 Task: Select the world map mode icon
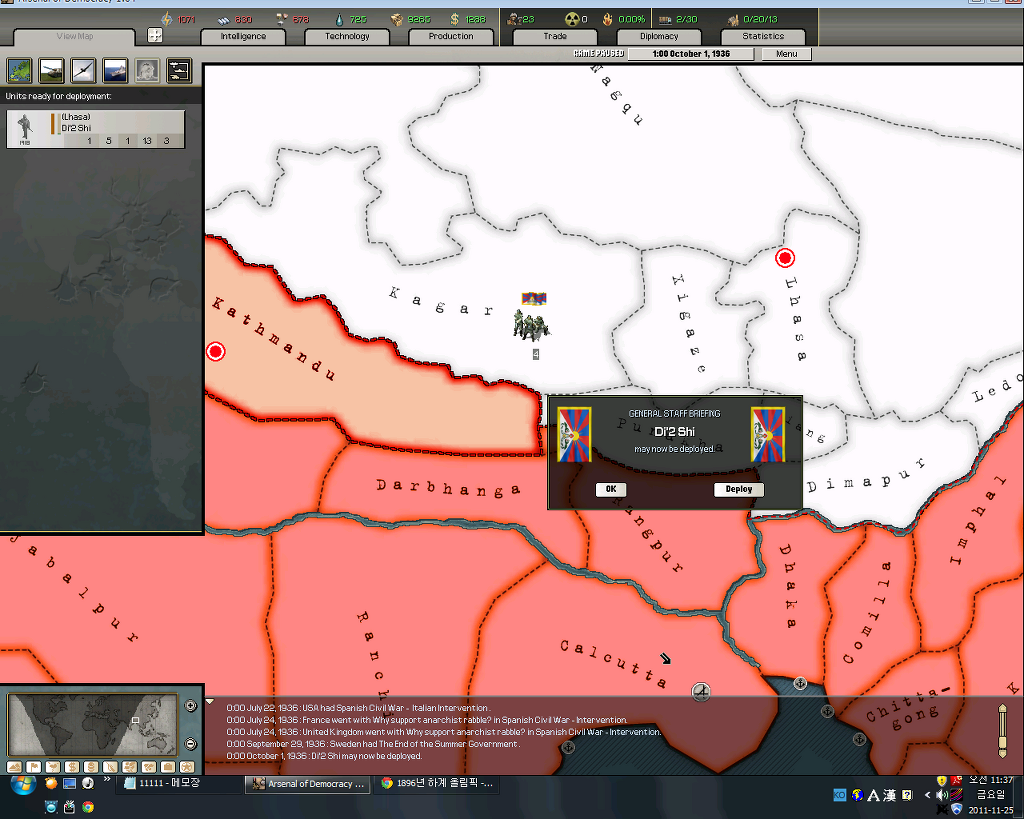(20, 71)
